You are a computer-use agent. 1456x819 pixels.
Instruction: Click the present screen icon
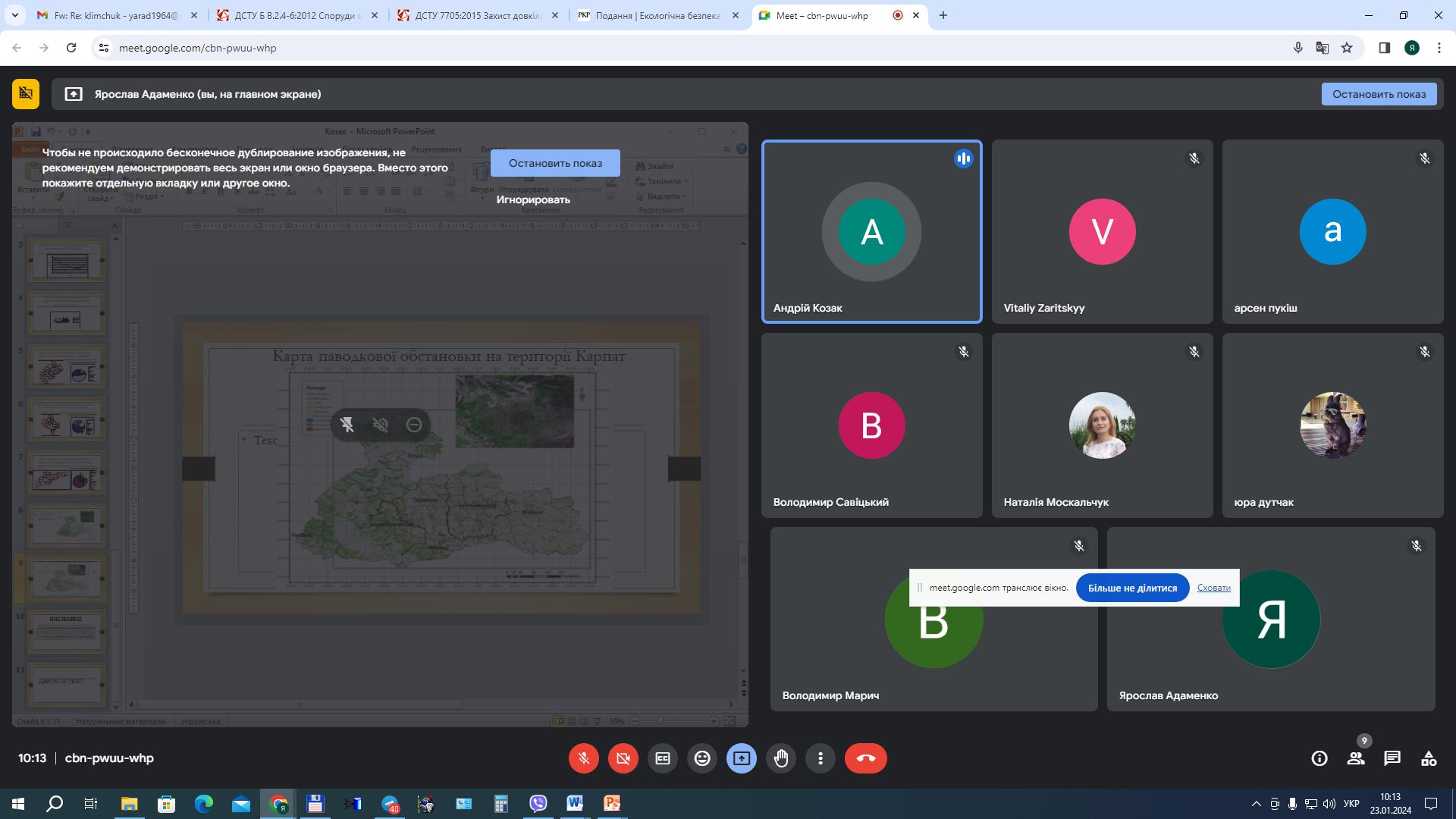[742, 758]
